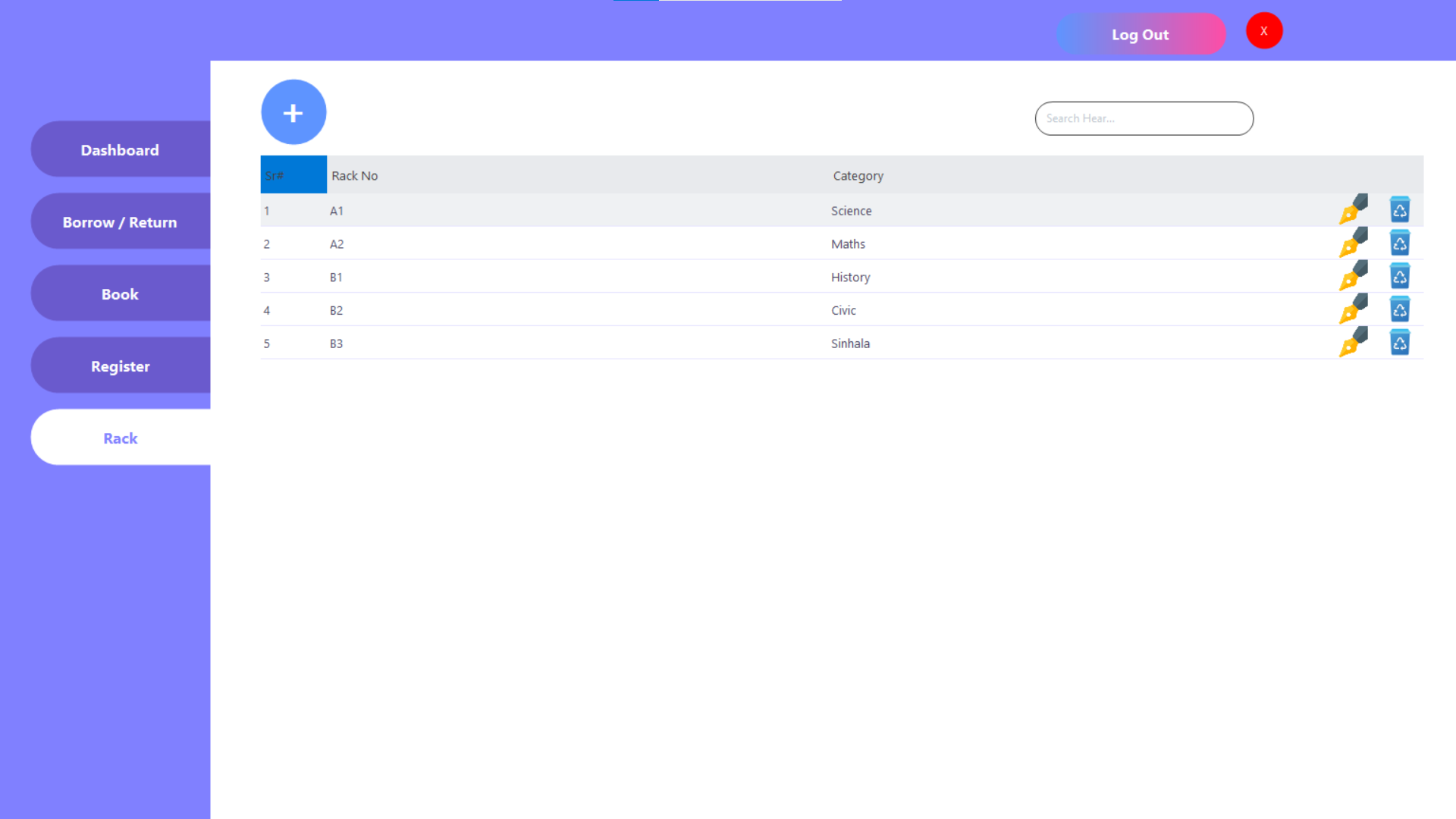Delete the Science rack with bin icon
Screen dimensions: 1456x819
click(1399, 209)
